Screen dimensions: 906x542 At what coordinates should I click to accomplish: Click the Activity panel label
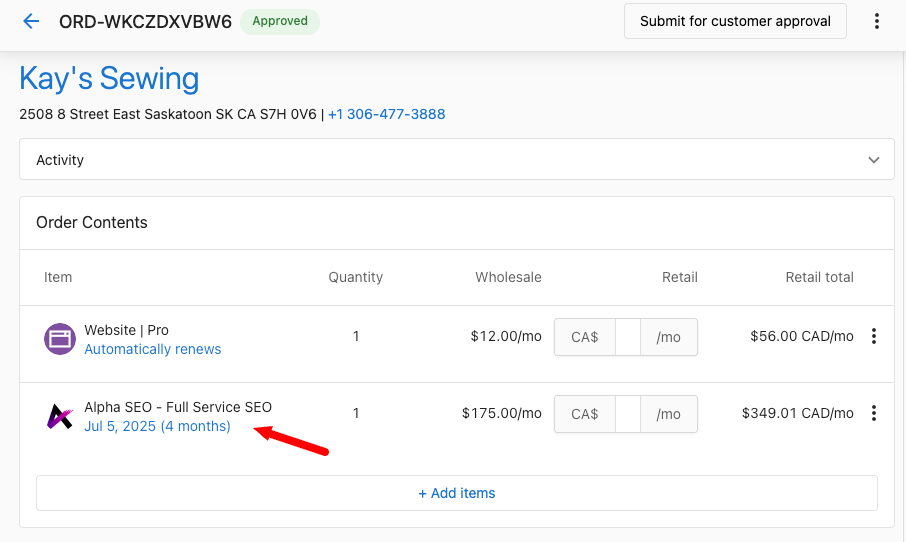60,160
